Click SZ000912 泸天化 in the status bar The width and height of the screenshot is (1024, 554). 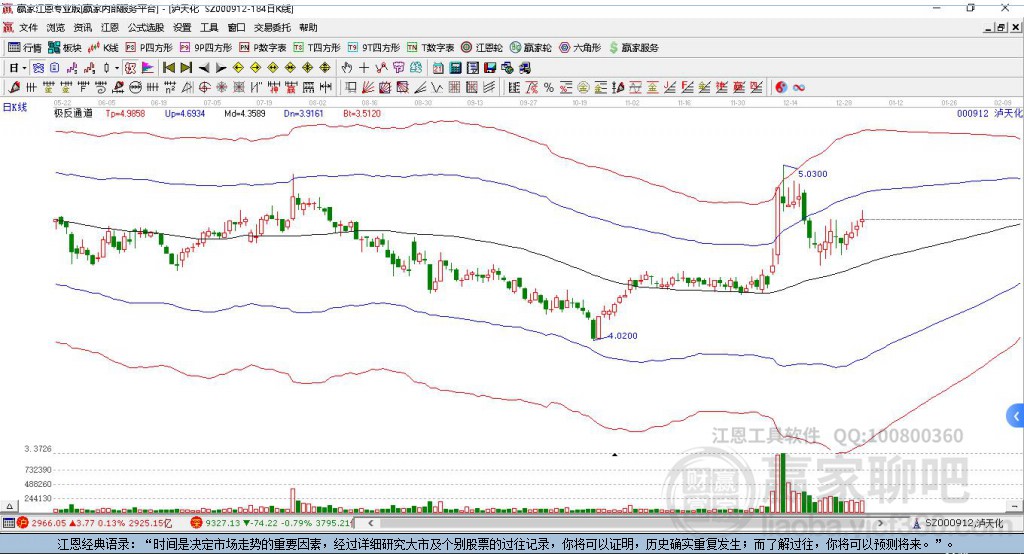[964, 523]
